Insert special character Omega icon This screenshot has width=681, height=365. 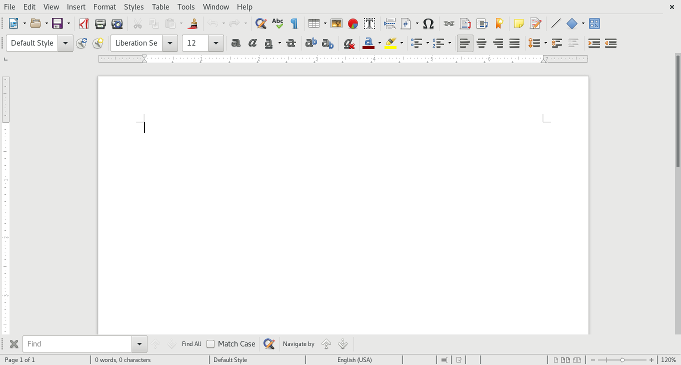pyautogui.click(x=428, y=23)
